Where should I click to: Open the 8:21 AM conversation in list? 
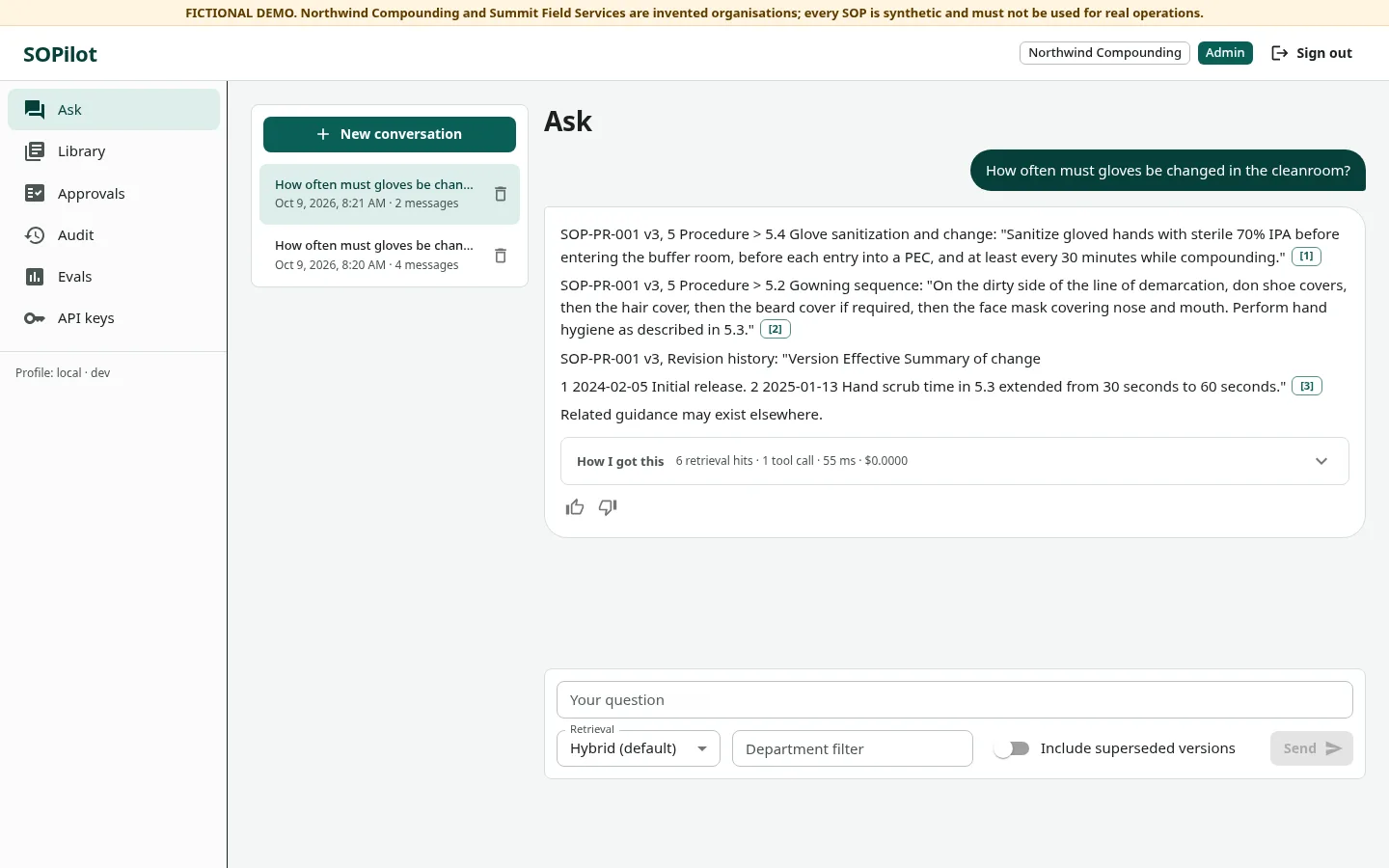[x=390, y=194]
